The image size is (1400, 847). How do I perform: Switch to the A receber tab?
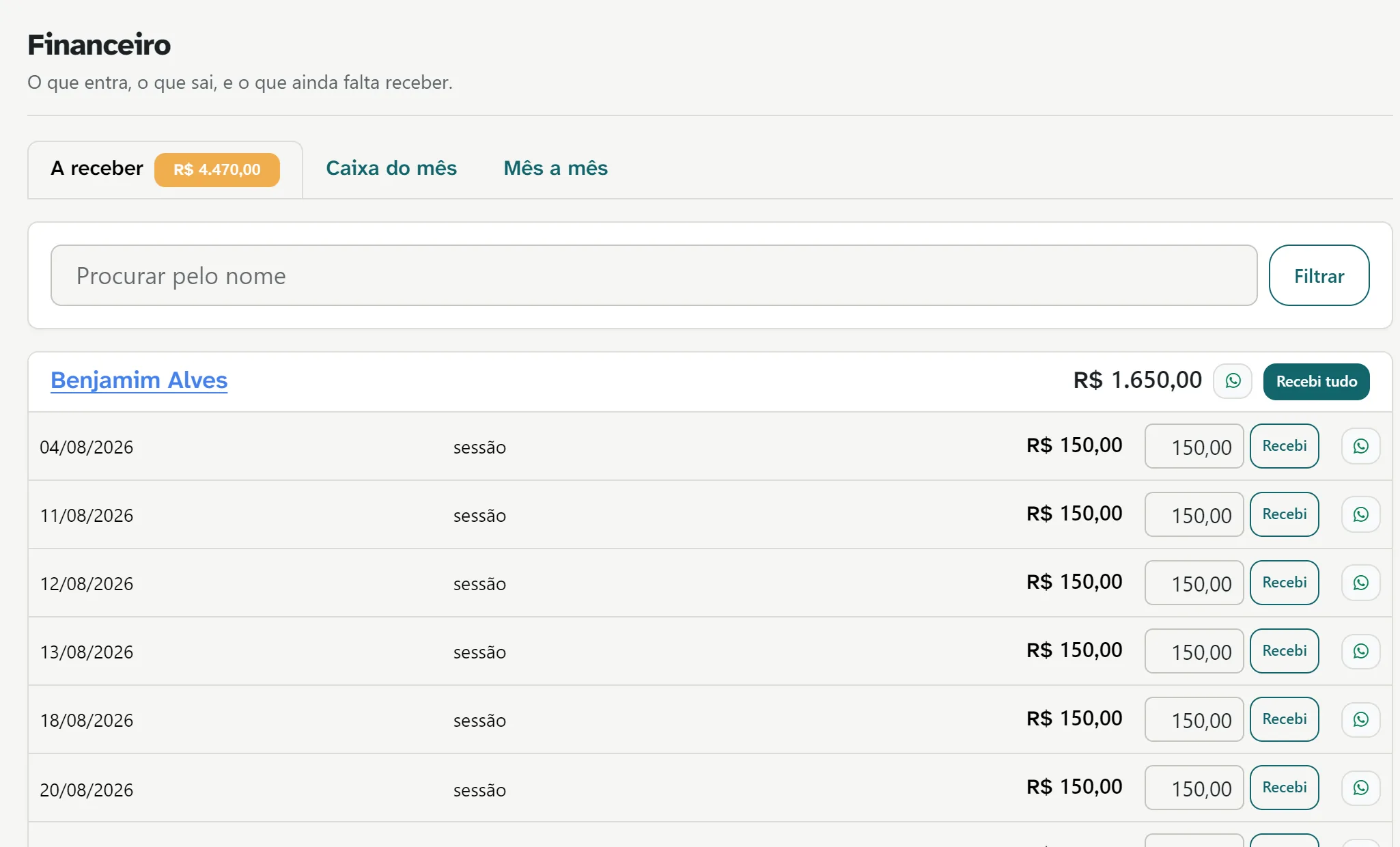165,169
